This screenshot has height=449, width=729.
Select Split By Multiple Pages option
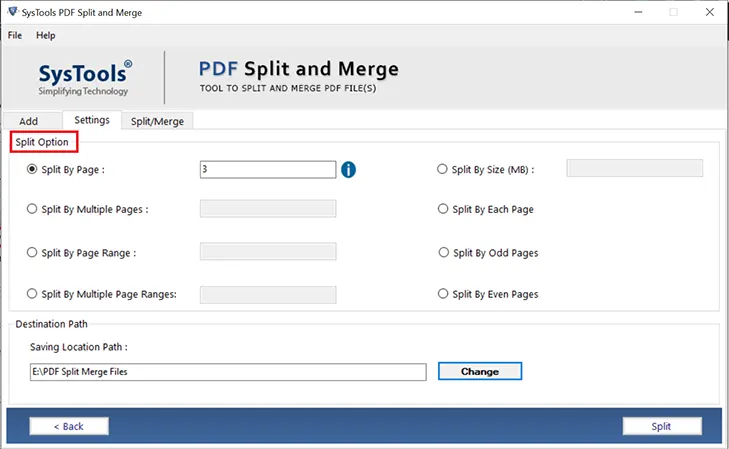point(32,209)
